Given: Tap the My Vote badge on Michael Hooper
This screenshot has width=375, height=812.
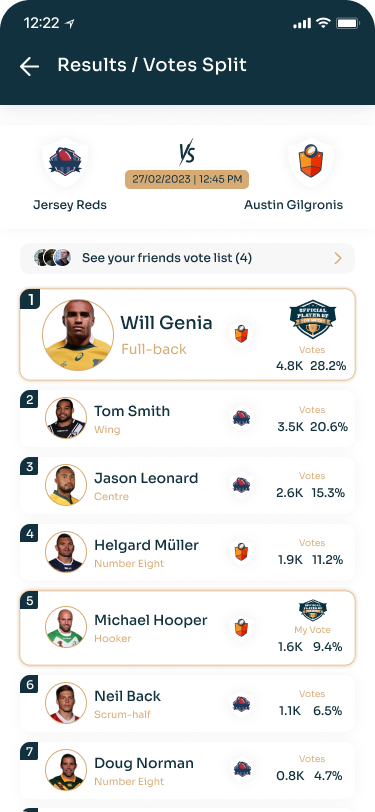Looking at the screenshot, I should (x=313, y=611).
